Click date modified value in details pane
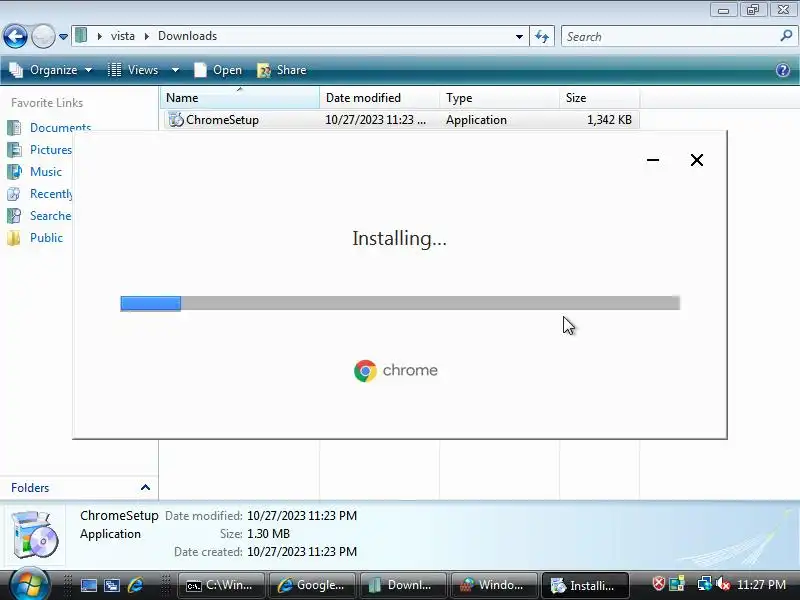Viewport: 800px width, 600px height. coord(302,516)
